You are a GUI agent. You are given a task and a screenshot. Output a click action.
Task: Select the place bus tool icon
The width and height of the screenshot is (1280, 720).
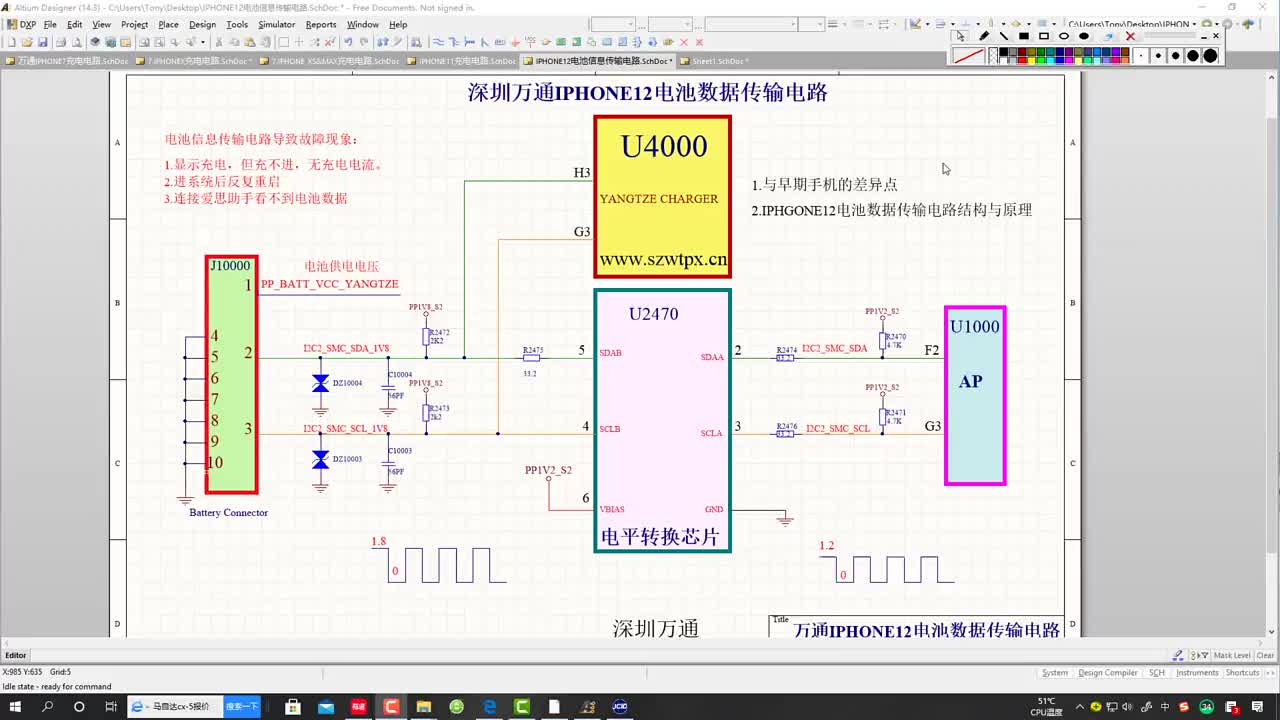pos(454,42)
